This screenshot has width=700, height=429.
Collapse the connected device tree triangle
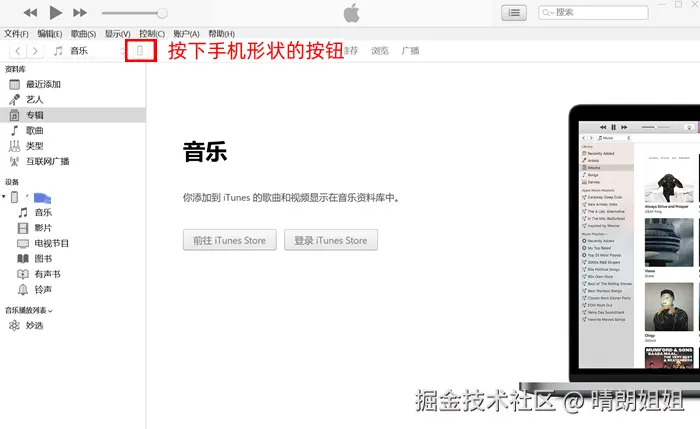coord(4,196)
